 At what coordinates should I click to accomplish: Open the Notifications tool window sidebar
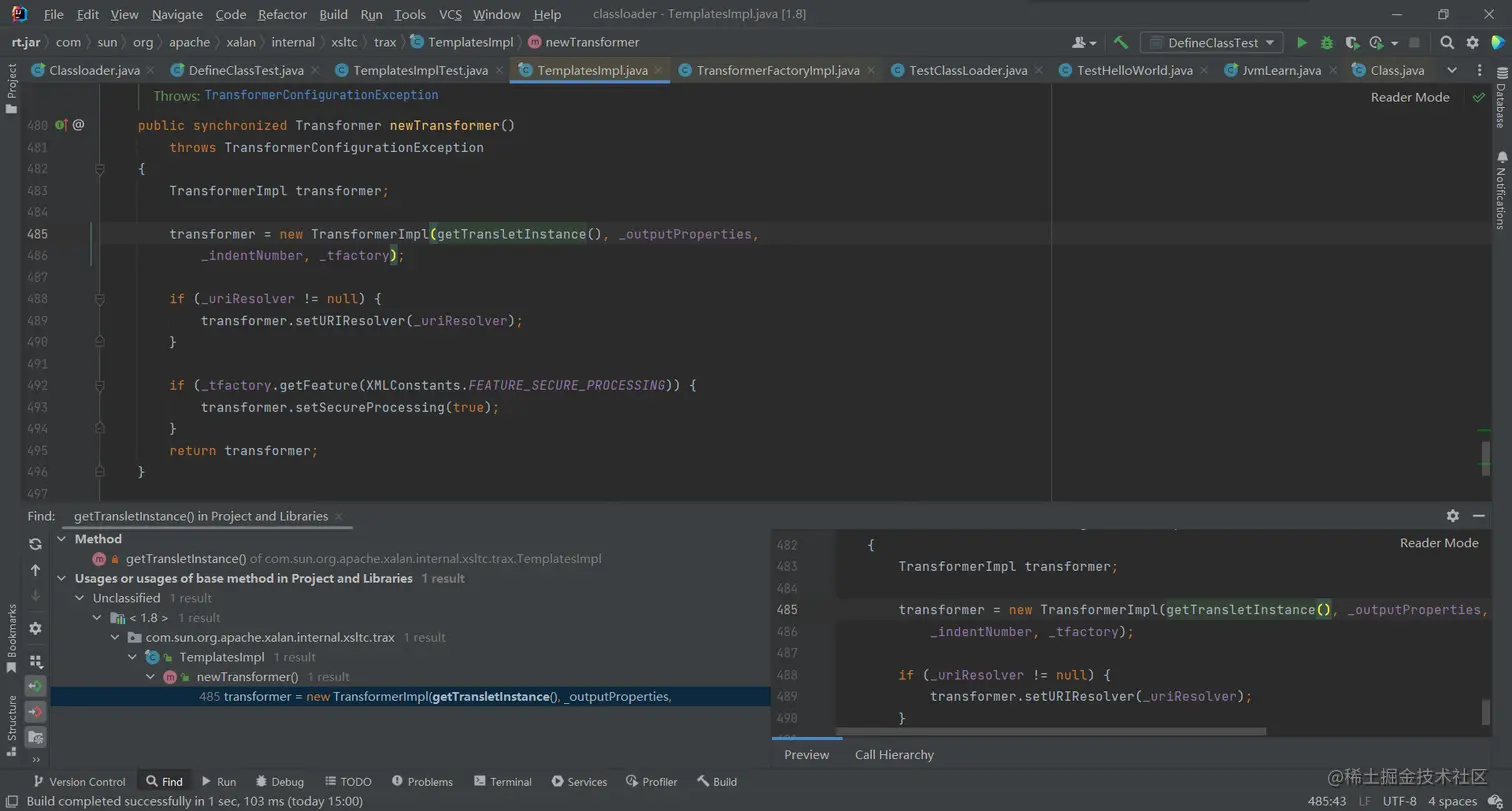click(1501, 190)
